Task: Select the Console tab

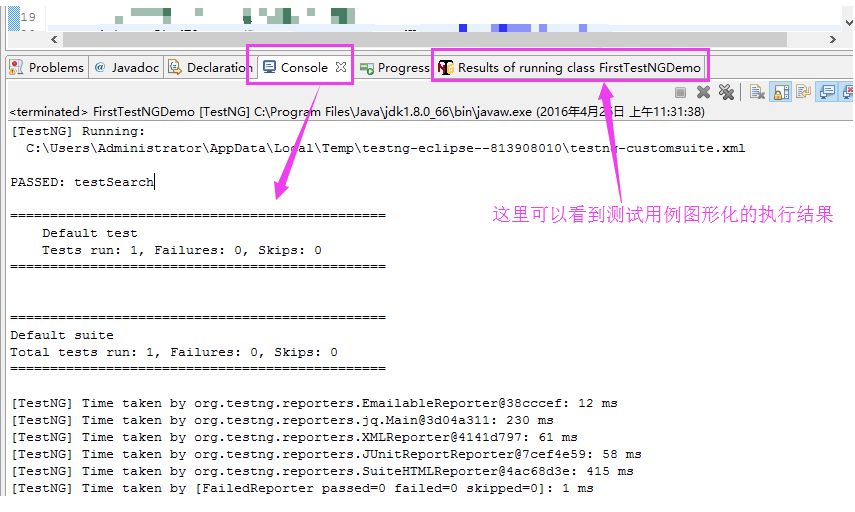Action: click(304, 67)
